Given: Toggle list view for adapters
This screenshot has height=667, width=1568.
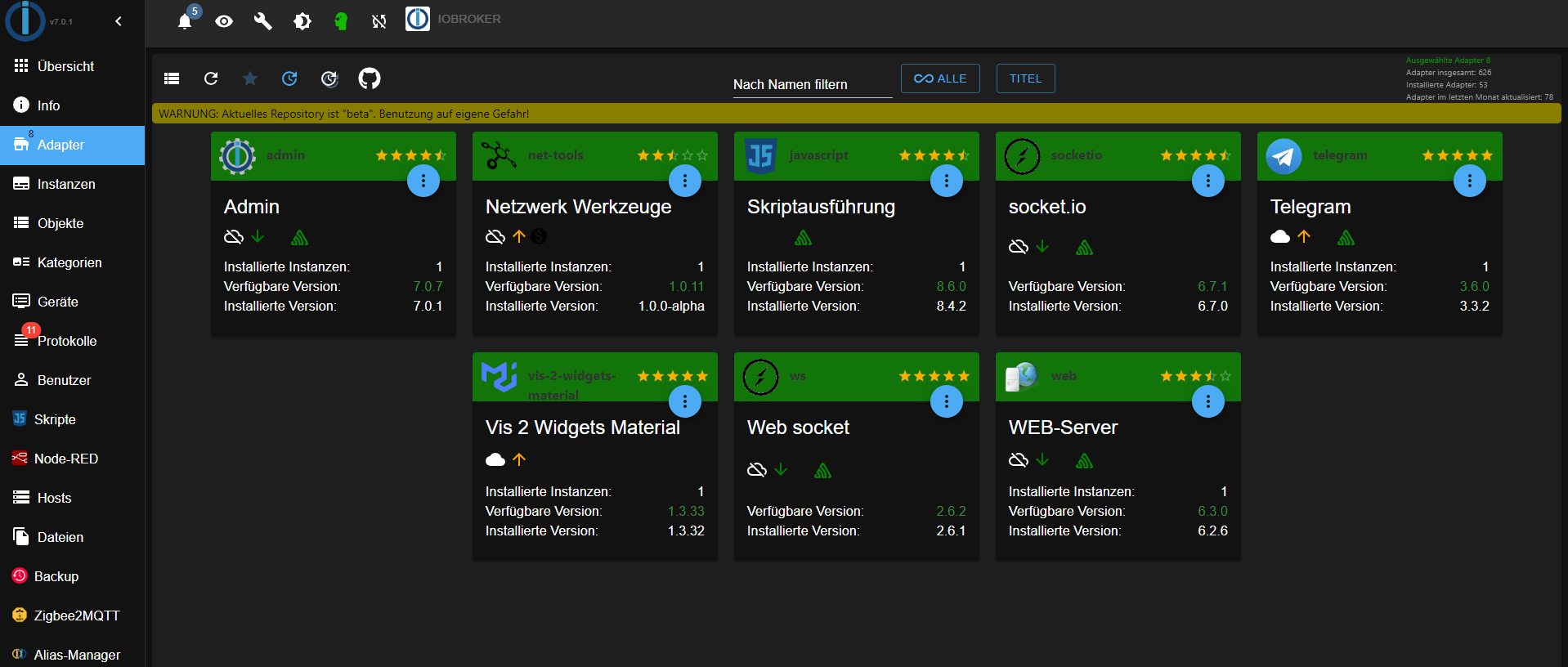Looking at the screenshot, I should click(x=172, y=78).
